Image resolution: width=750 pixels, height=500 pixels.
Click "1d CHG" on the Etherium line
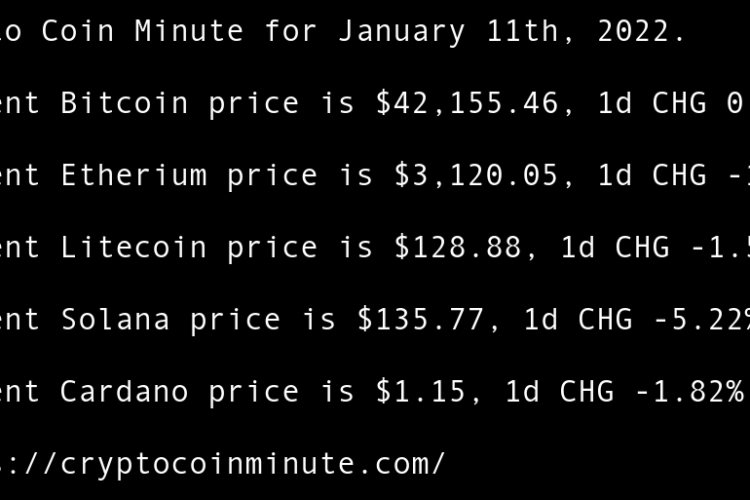[x=650, y=175]
